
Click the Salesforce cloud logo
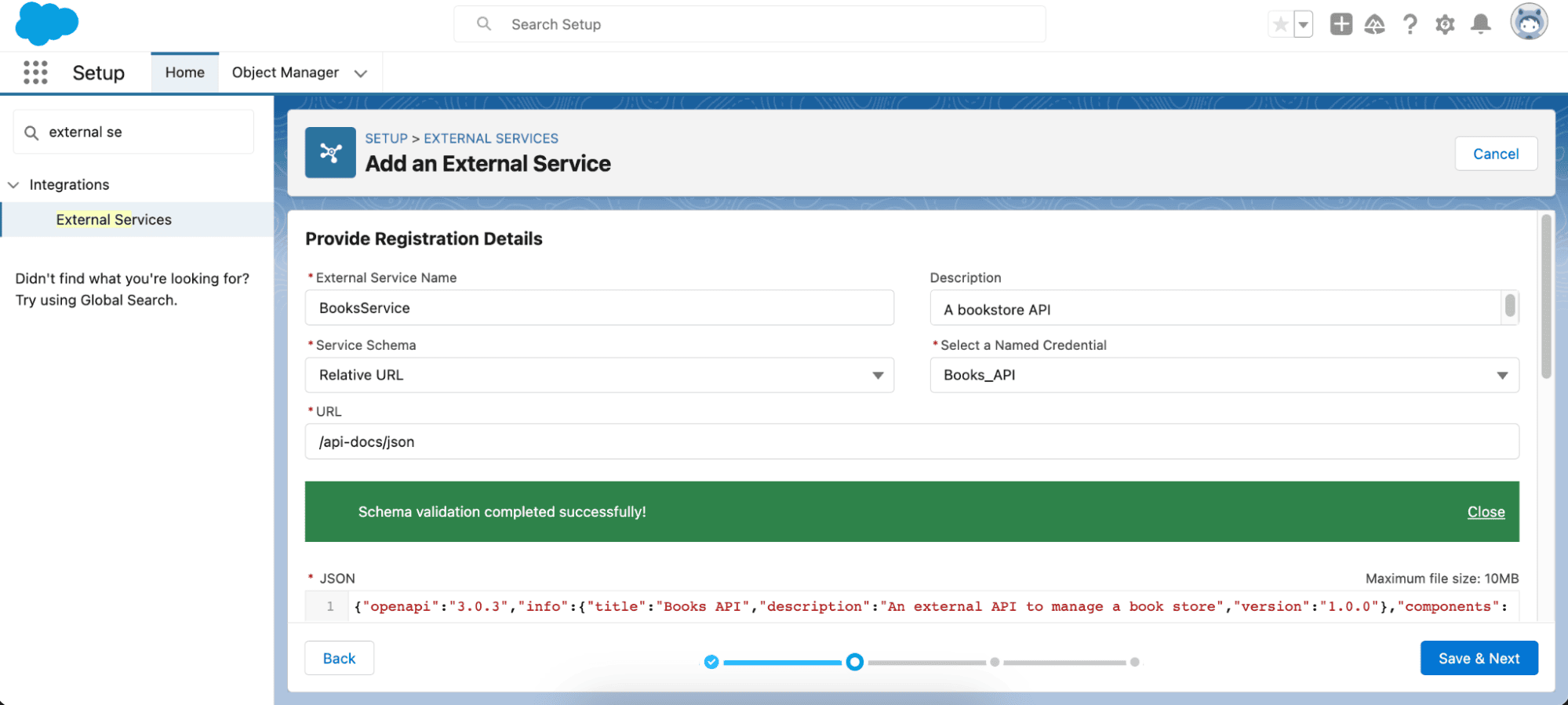tap(47, 24)
